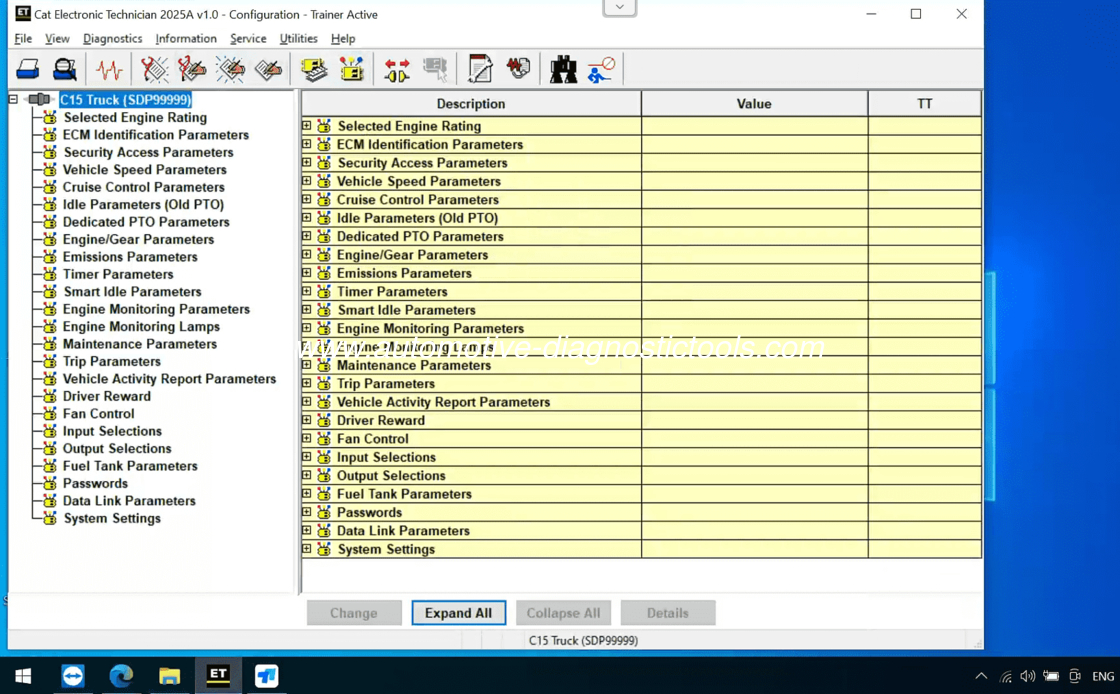1120x694 pixels.
Task: Open Microsoft Edge from the taskbar
Action: click(121, 676)
